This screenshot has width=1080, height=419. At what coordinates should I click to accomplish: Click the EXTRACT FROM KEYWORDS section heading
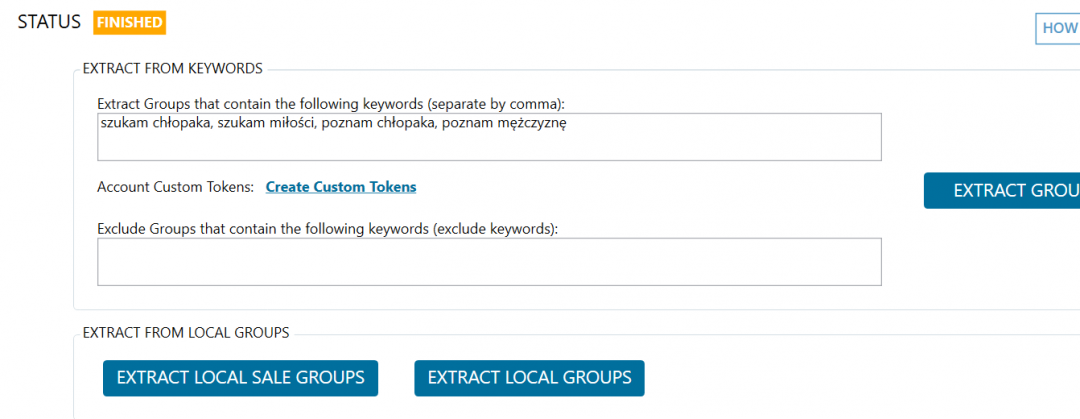[x=172, y=69]
